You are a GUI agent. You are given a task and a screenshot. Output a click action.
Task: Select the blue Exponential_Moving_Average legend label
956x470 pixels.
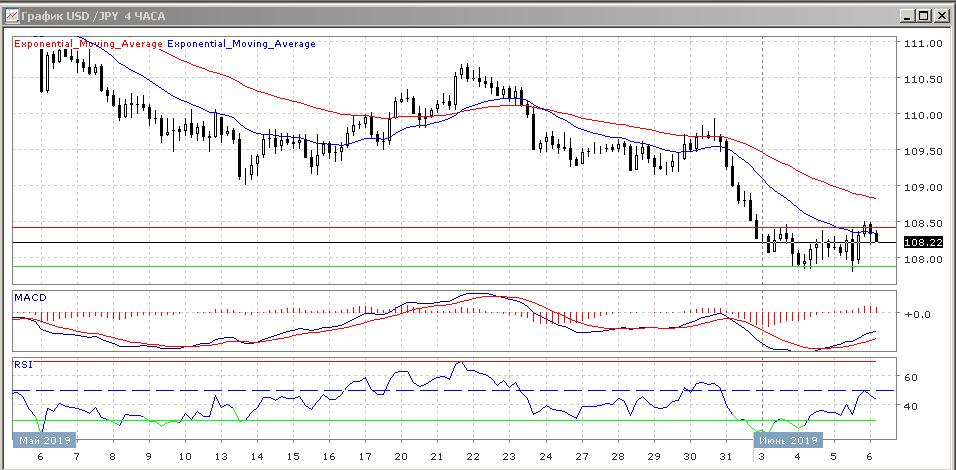pyautogui.click(x=241, y=44)
